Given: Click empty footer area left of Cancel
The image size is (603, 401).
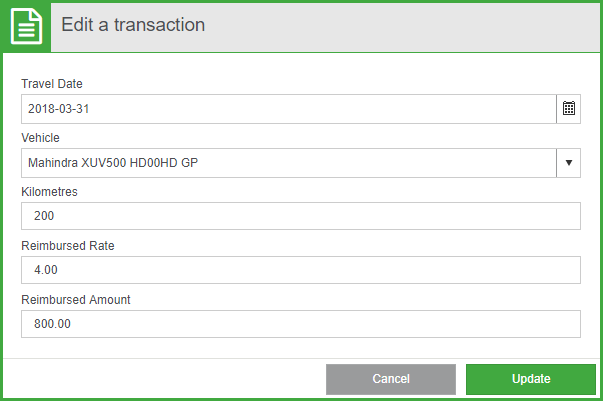Looking at the screenshot, I should pyautogui.click(x=163, y=379).
